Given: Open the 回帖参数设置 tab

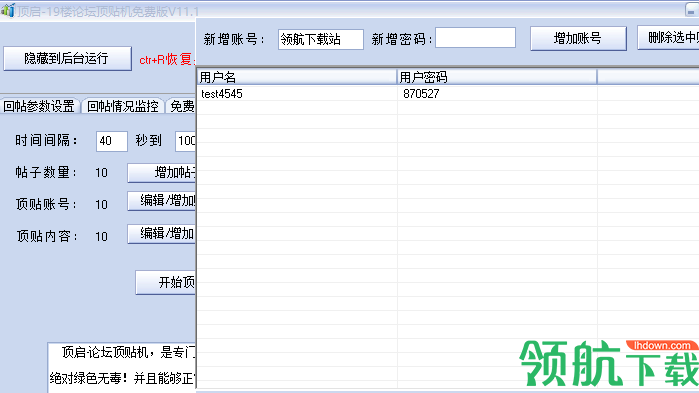Looking at the screenshot, I should tap(39, 106).
